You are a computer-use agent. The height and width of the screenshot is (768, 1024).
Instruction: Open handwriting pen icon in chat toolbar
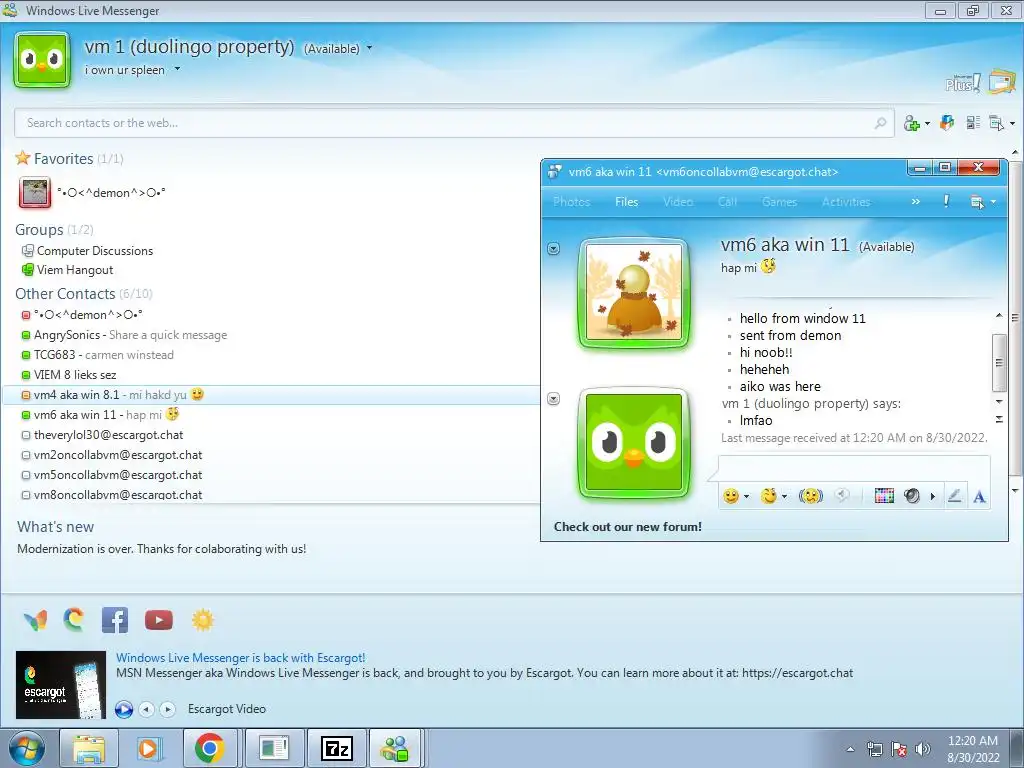[954, 496]
